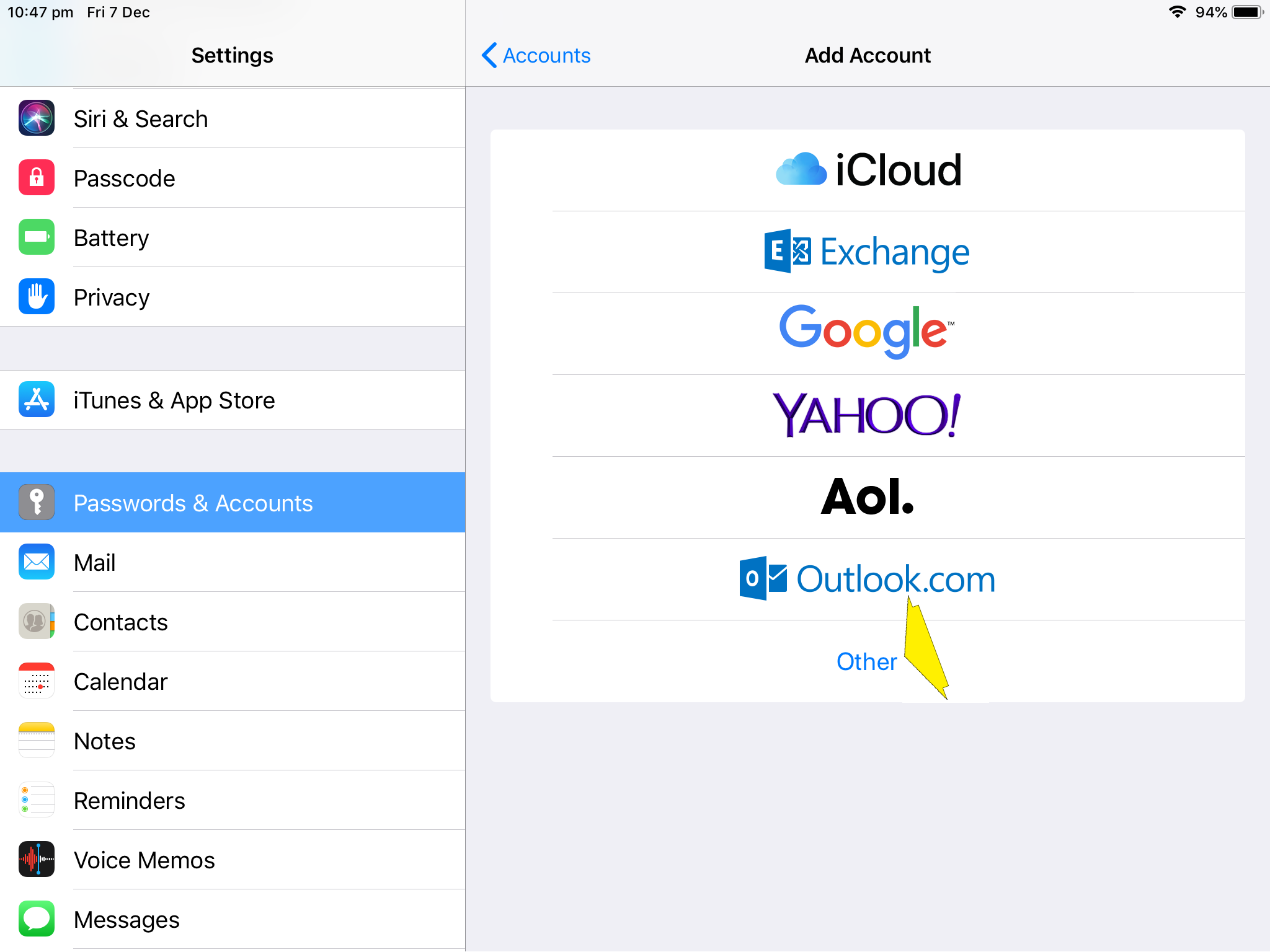Tap the Messages bubble icon
The width and height of the screenshot is (1270, 952).
(37, 919)
